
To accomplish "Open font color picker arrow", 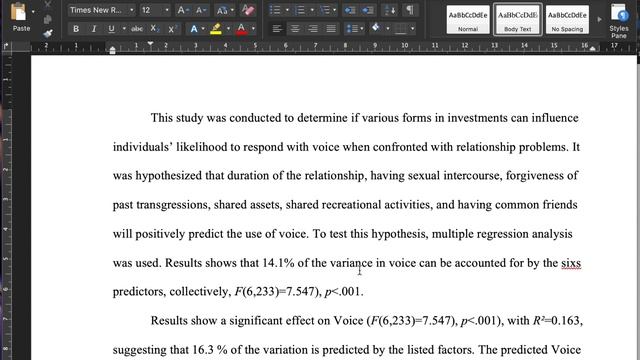I will [x=253, y=29].
